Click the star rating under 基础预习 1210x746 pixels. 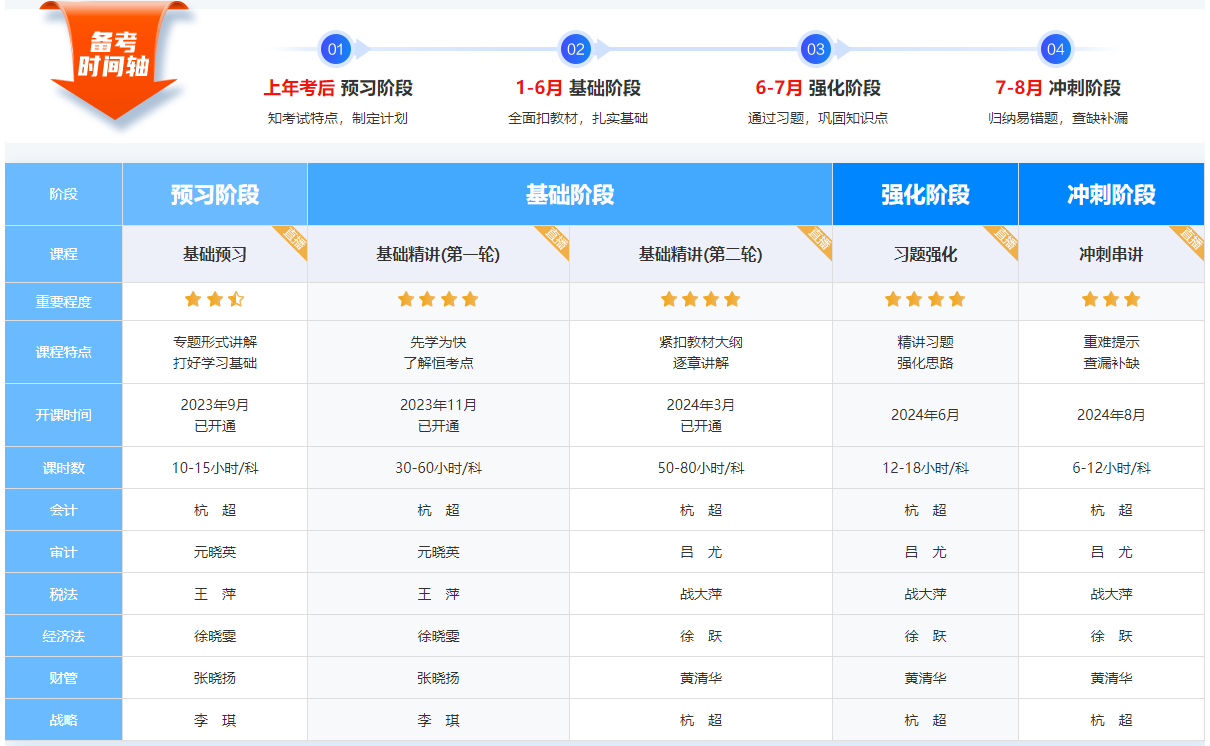pyautogui.click(x=214, y=299)
